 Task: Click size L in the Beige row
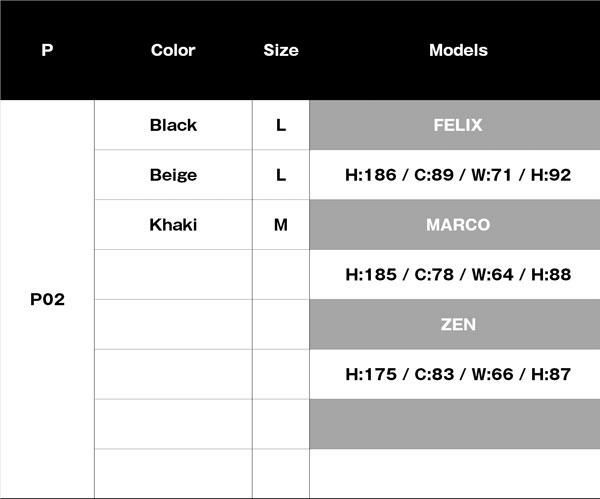click(281, 175)
